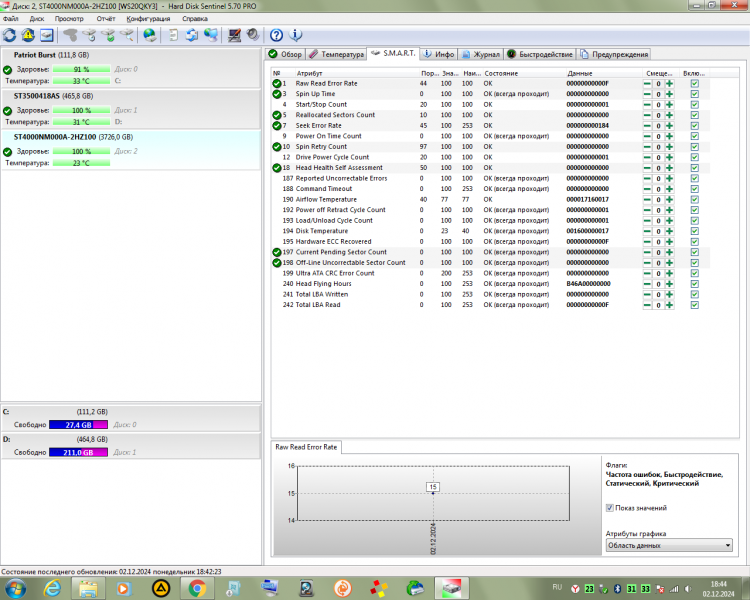
Task: Click the graph value marker labeled 15
Action: coord(433,487)
